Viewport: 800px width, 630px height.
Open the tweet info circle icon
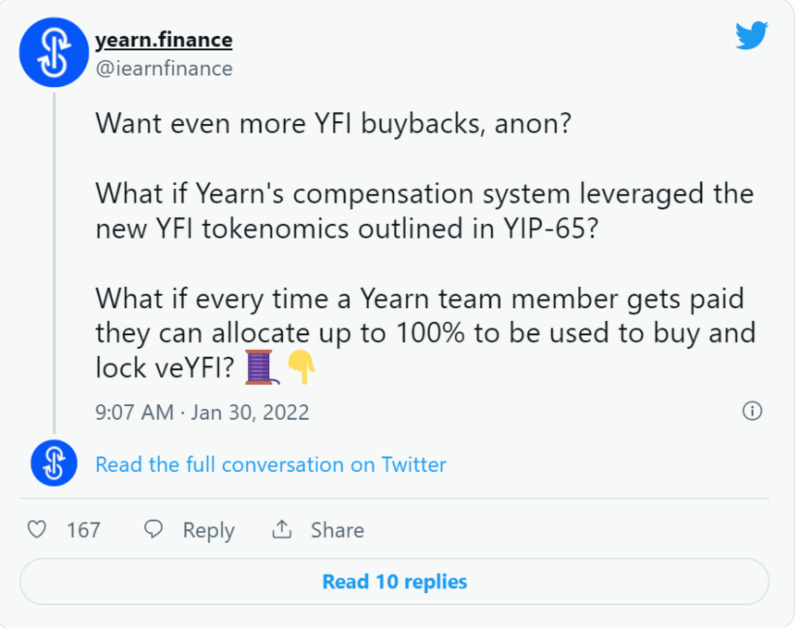(x=752, y=411)
